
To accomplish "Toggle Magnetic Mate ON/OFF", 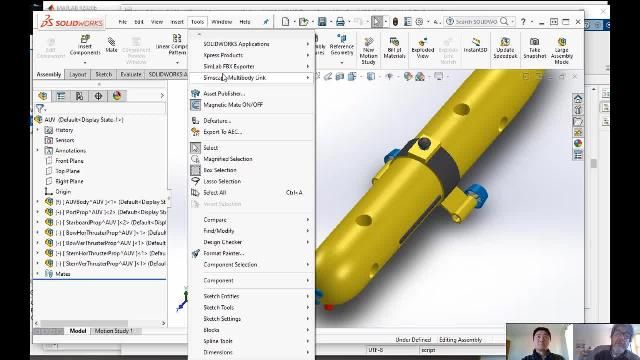I will pos(233,105).
